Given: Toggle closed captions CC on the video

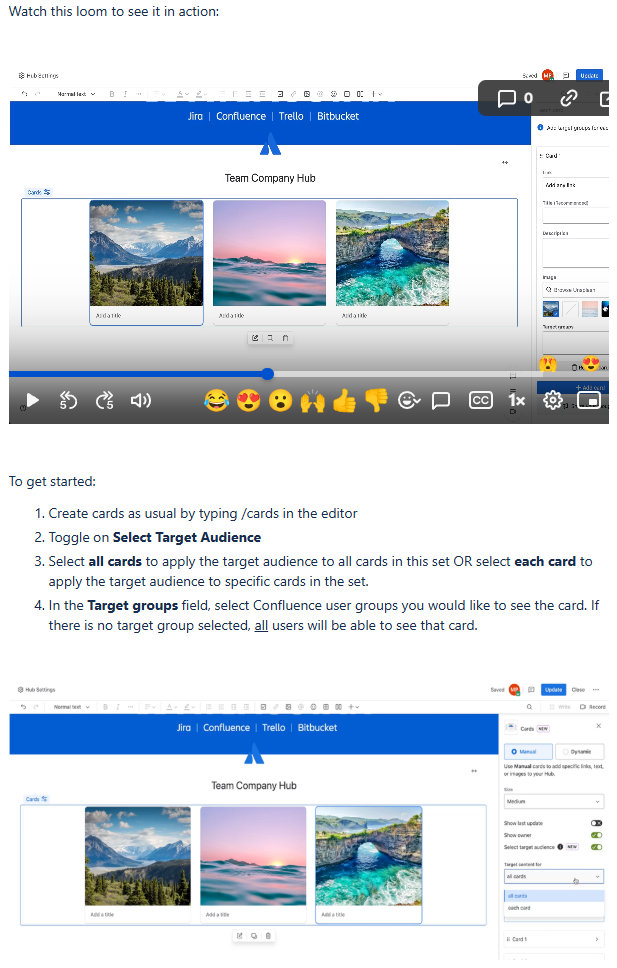Looking at the screenshot, I should 481,401.
